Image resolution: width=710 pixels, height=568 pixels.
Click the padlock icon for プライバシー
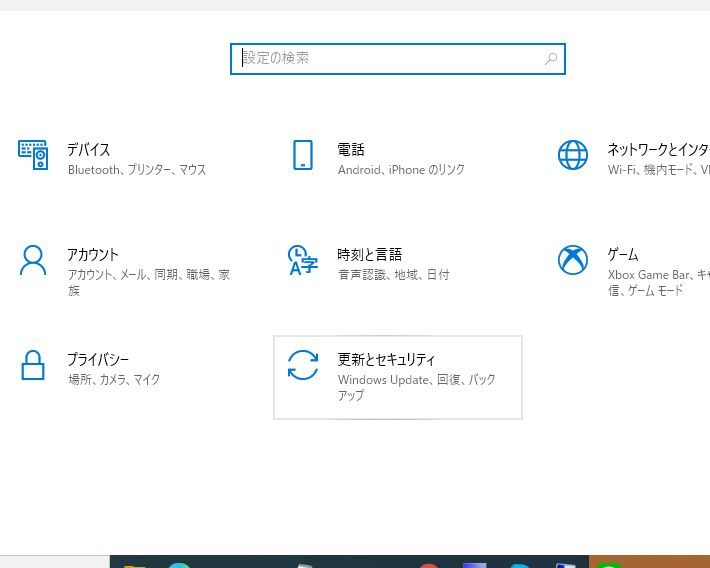[x=33, y=365]
